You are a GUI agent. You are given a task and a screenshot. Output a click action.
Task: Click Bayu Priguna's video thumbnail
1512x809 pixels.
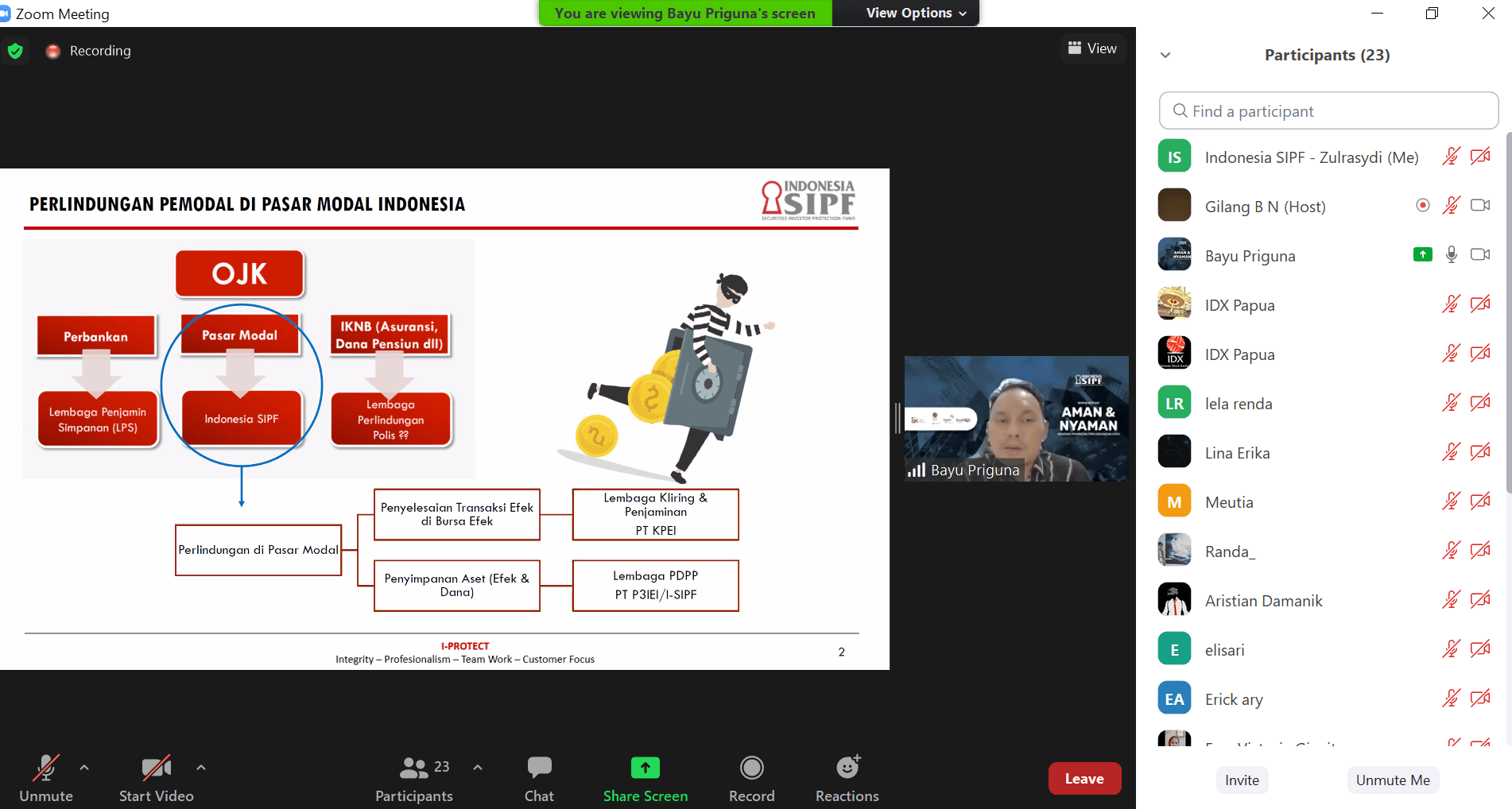tap(1017, 419)
